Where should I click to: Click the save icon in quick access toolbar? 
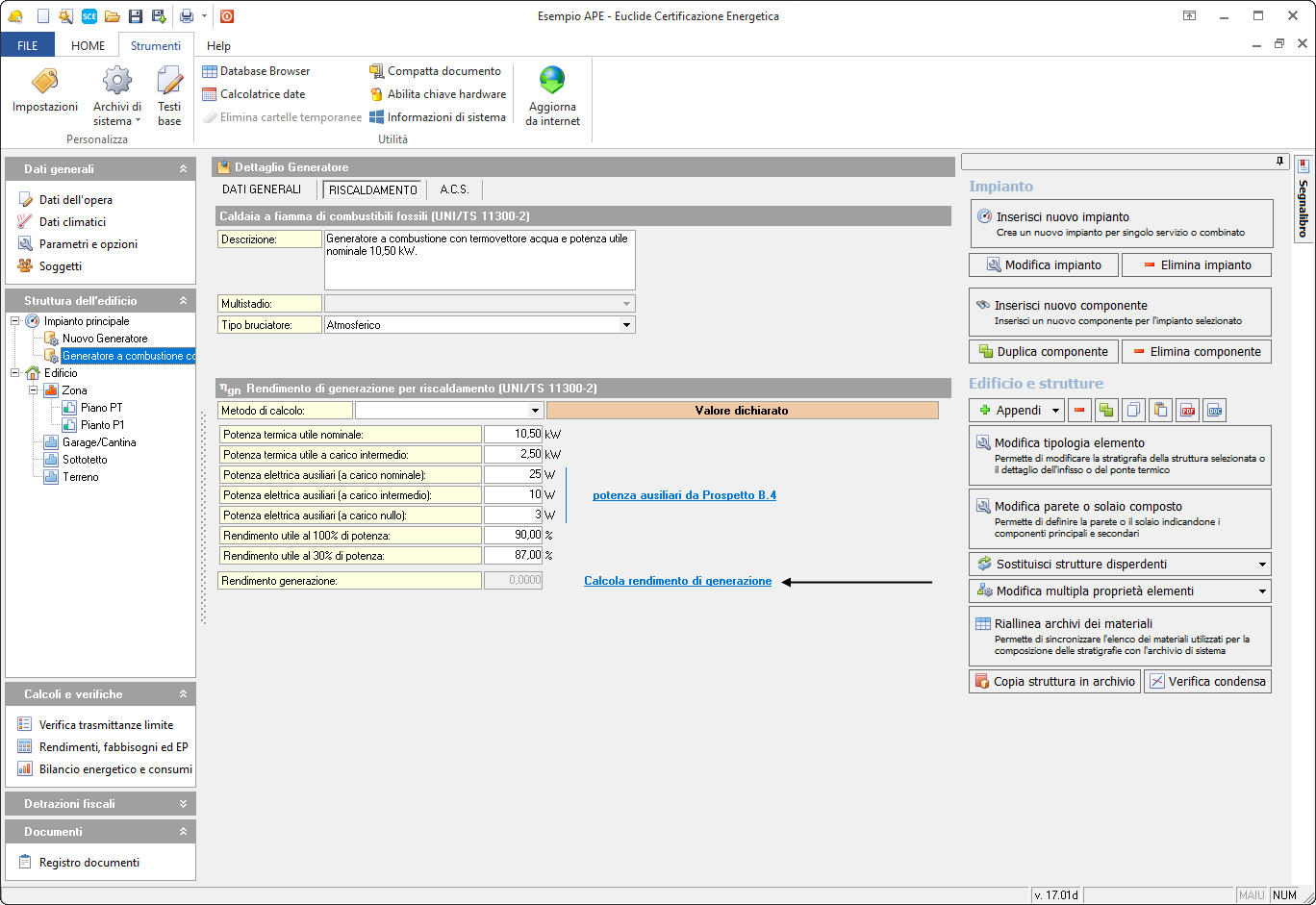136,16
